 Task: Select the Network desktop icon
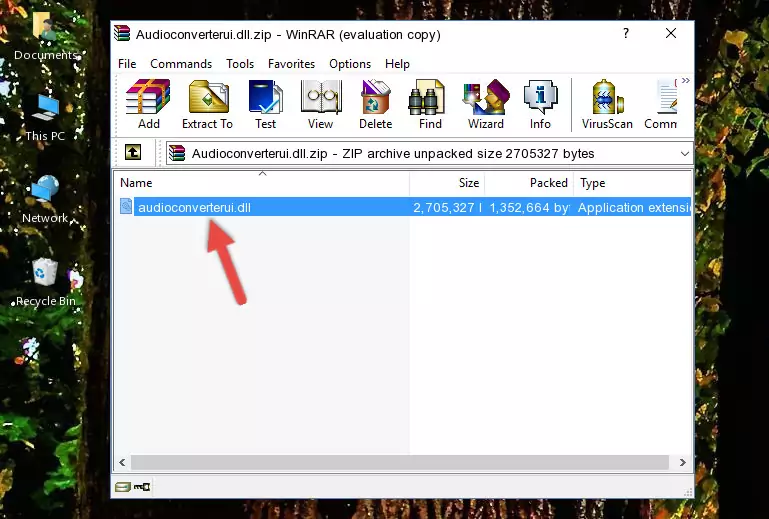tap(45, 200)
